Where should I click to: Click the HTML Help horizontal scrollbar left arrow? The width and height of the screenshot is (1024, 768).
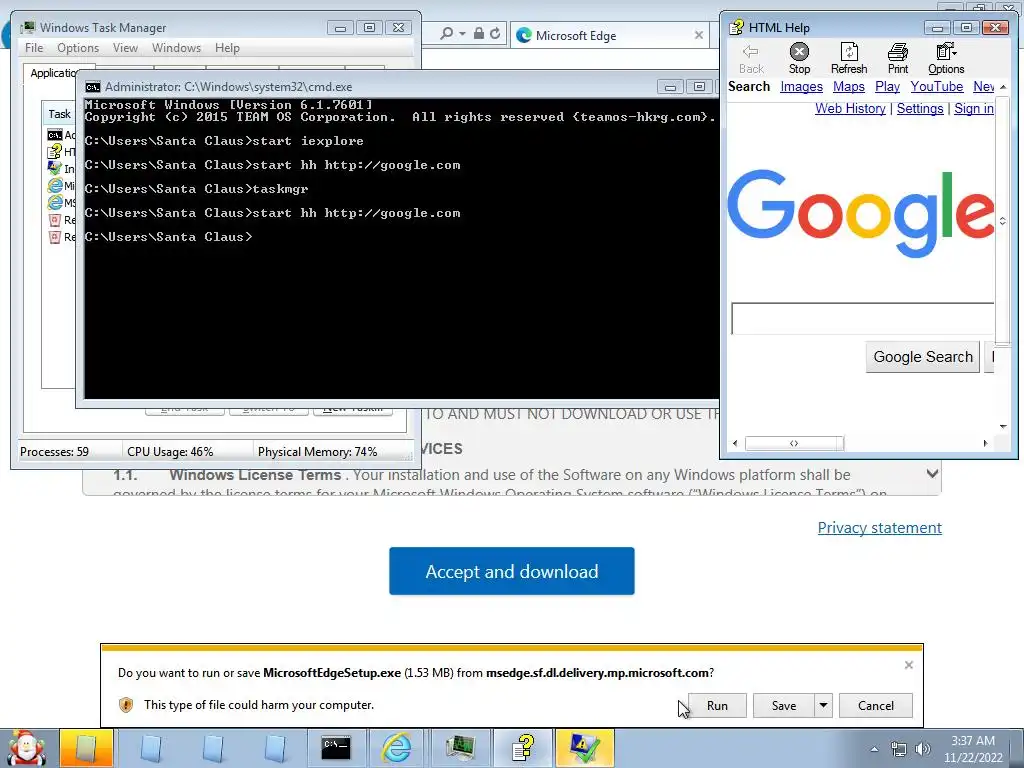pos(735,443)
